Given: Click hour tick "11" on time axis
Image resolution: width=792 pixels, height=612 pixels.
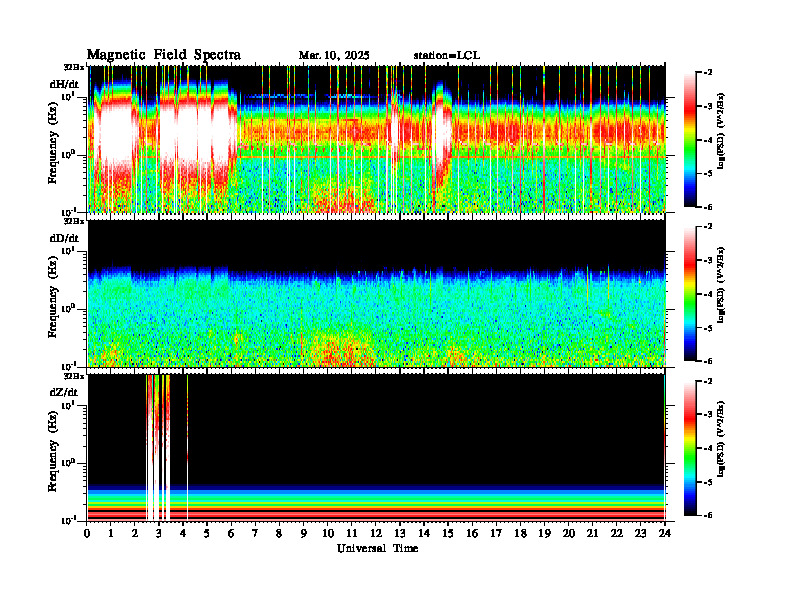Looking at the screenshot, I should pos(352,534).
